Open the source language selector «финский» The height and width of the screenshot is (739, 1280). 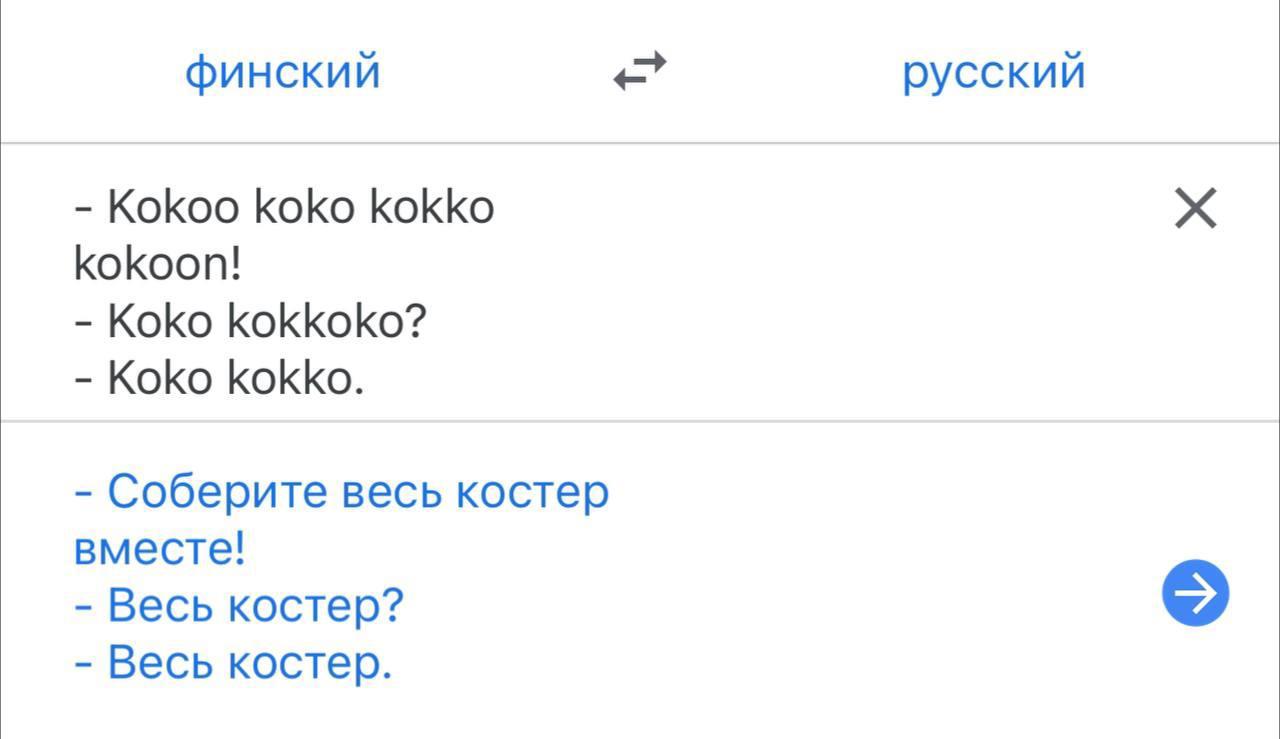(x=283, y=73)
